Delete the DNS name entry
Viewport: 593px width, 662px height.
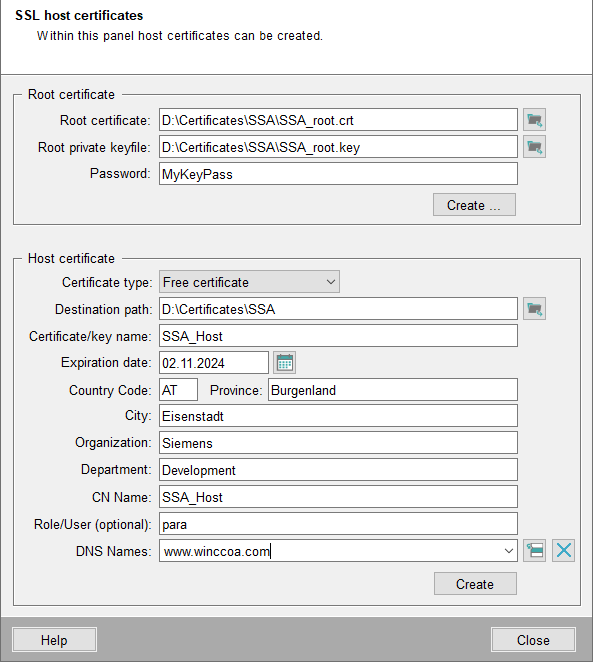coord(563,551)
